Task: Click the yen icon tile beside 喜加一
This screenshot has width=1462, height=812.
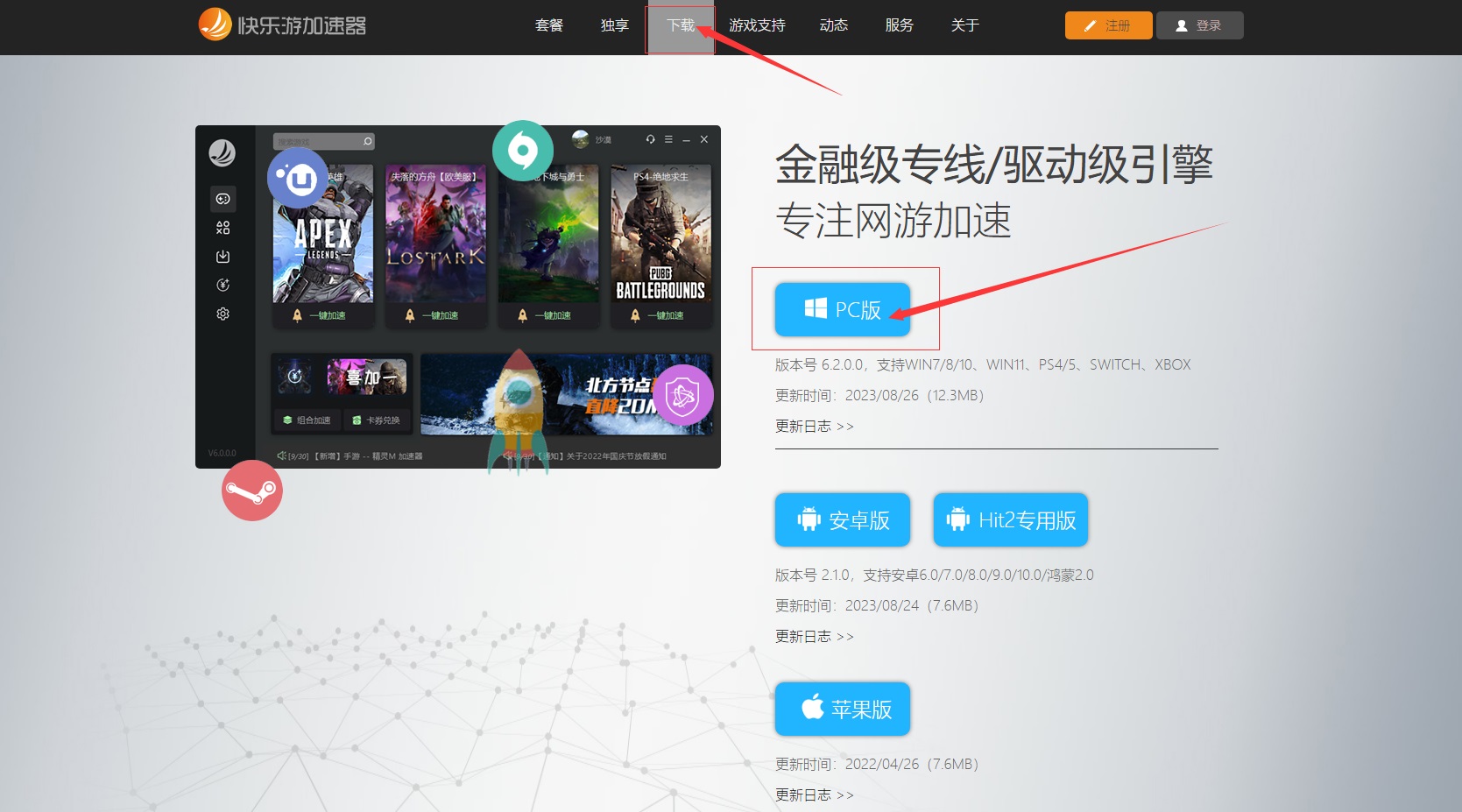Action: coord(295,377)
